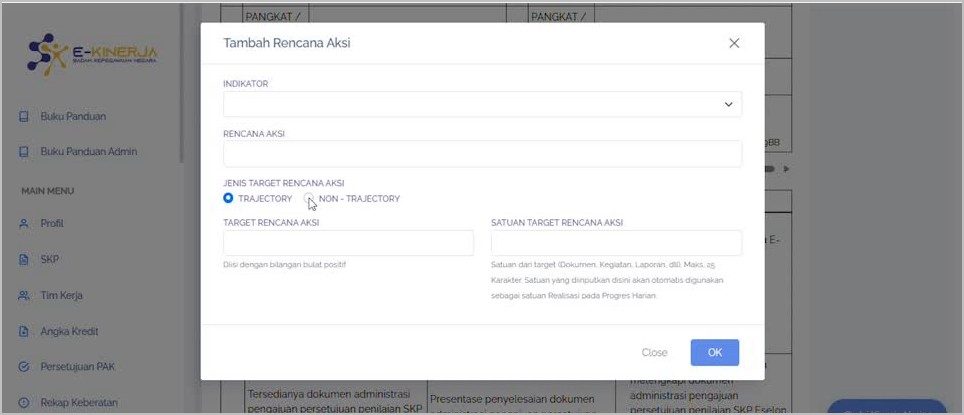This screenshot has height=415, width=964.
Task: Click the Buku Panduan Admin book icon
Action: (x=24, y=151)
